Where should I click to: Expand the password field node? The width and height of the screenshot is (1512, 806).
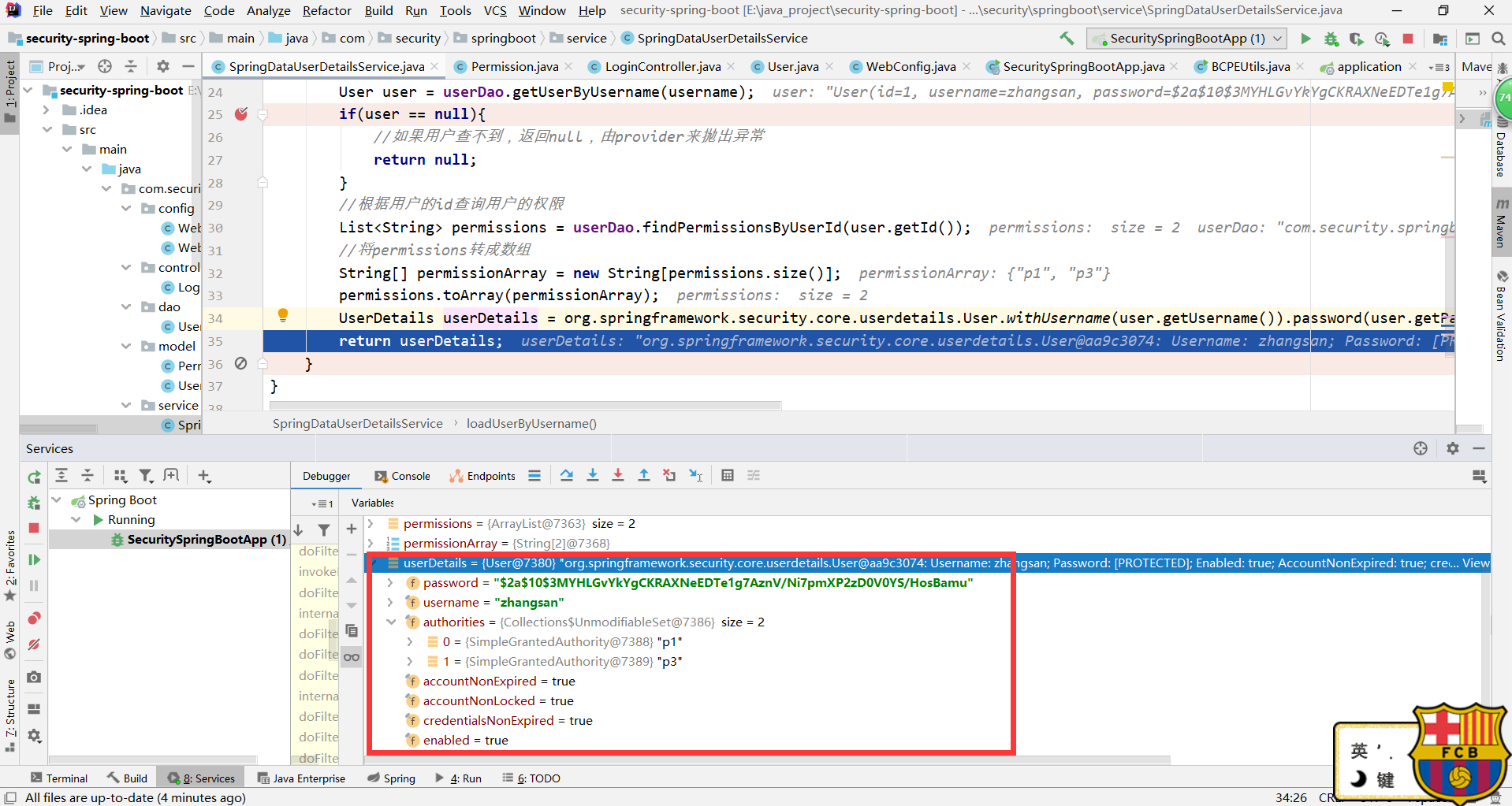pyautogui.click(x=390, y=582)
